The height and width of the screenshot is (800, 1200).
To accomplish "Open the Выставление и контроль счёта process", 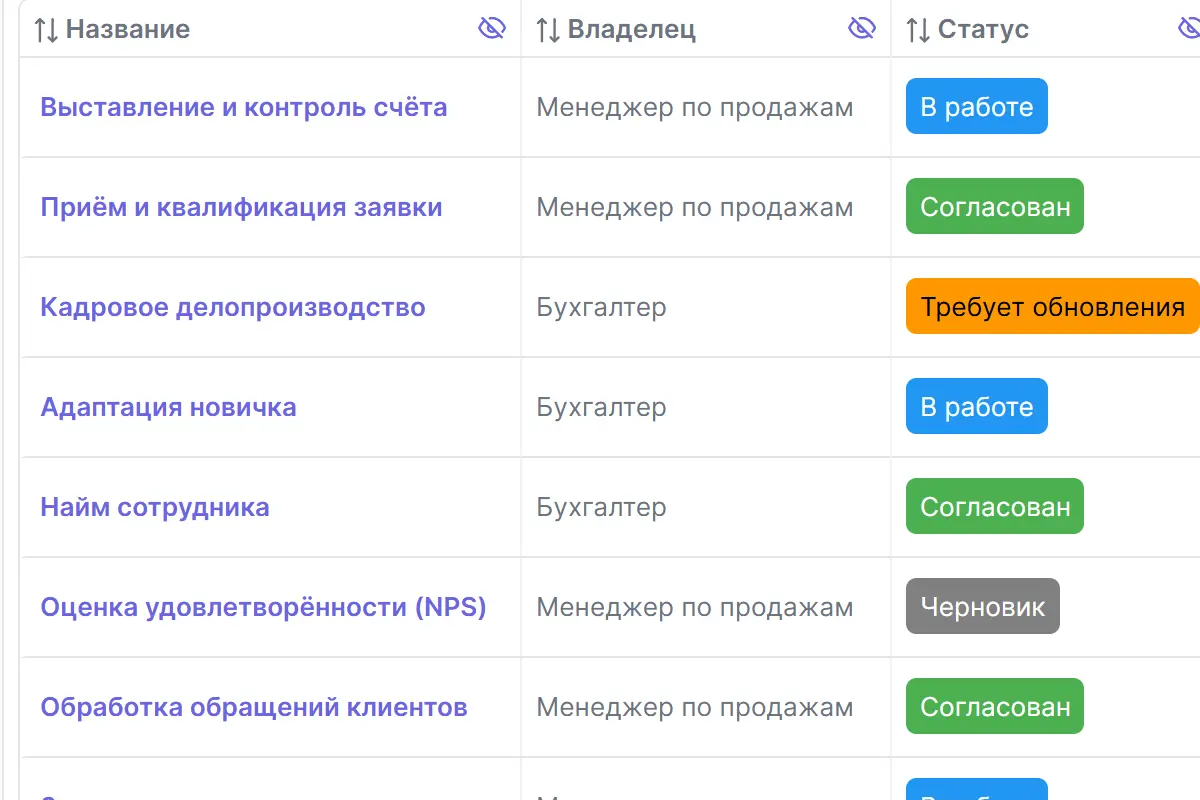I will pyautogui.click(x=244, y=107).
